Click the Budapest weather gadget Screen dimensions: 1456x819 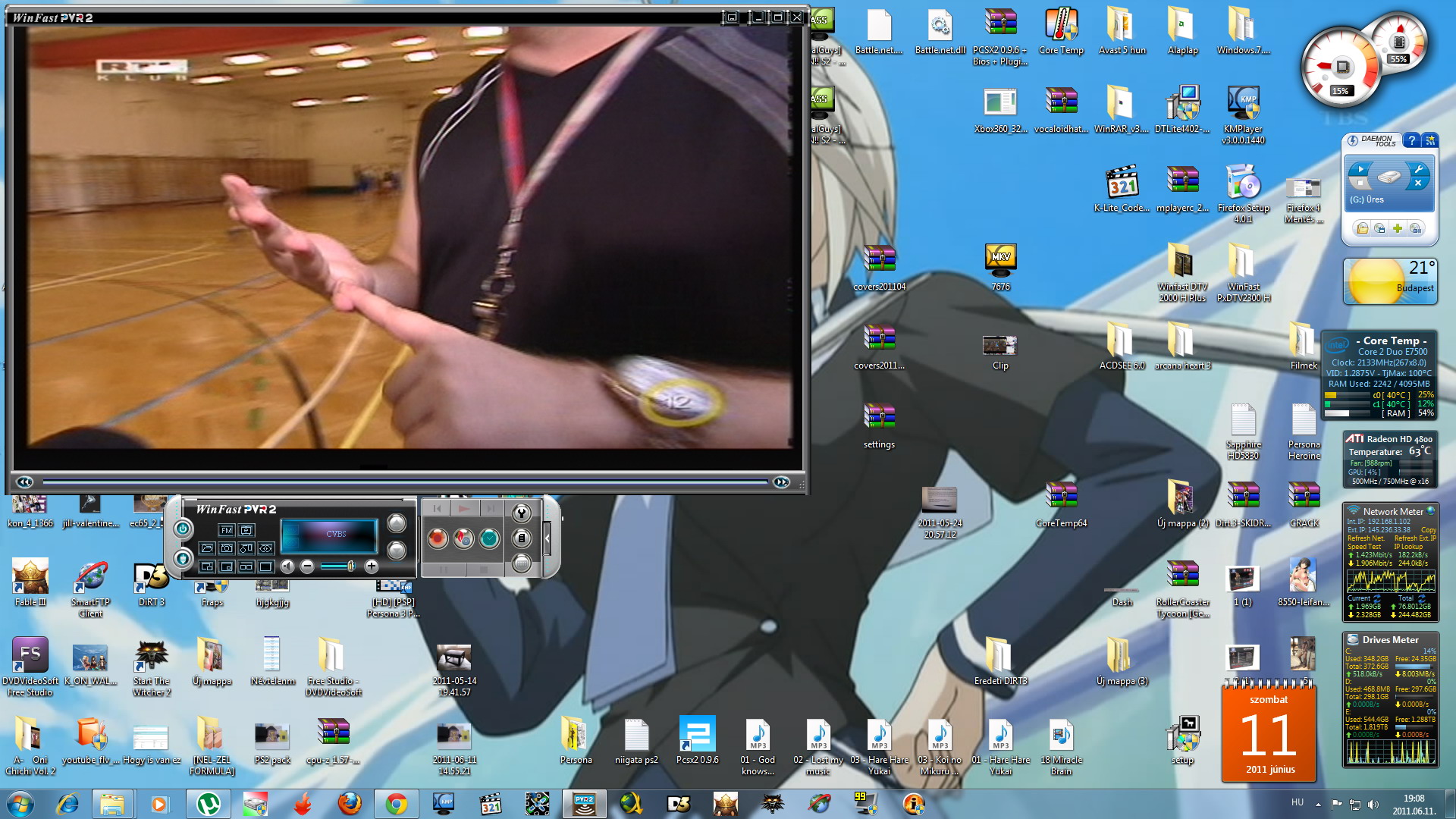1390,281
